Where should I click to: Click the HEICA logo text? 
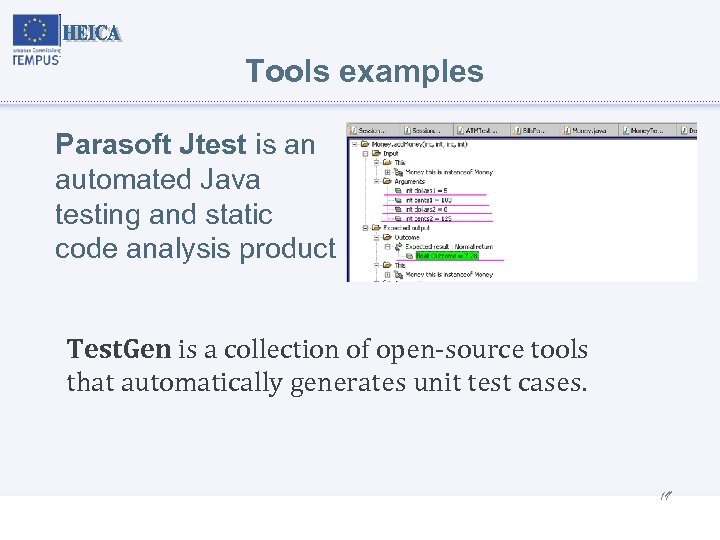pyautogui.click(x=92, y=33)
